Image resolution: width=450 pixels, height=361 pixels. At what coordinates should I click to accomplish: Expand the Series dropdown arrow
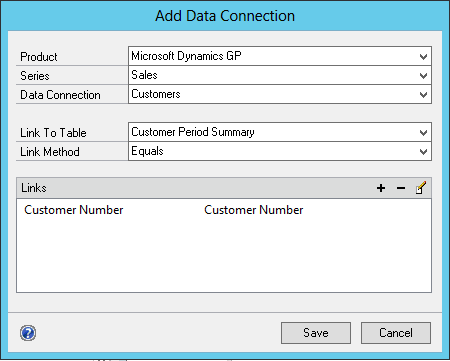tap(423, 76)
